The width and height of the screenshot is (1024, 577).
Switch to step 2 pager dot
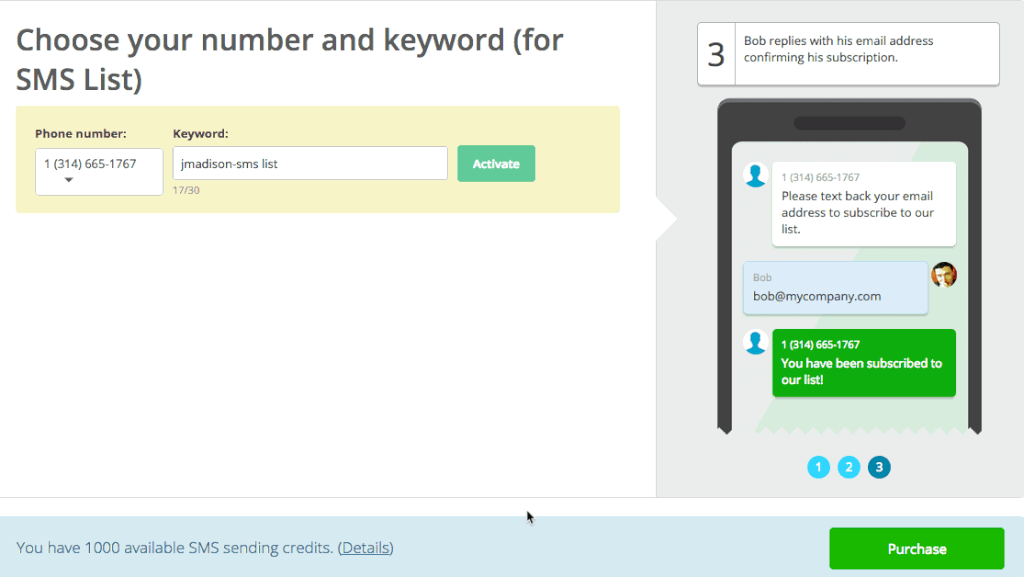tap(849, 467)
